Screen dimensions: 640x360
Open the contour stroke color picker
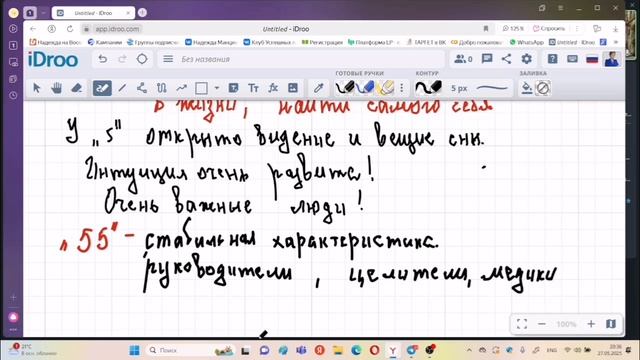[428, 87]
